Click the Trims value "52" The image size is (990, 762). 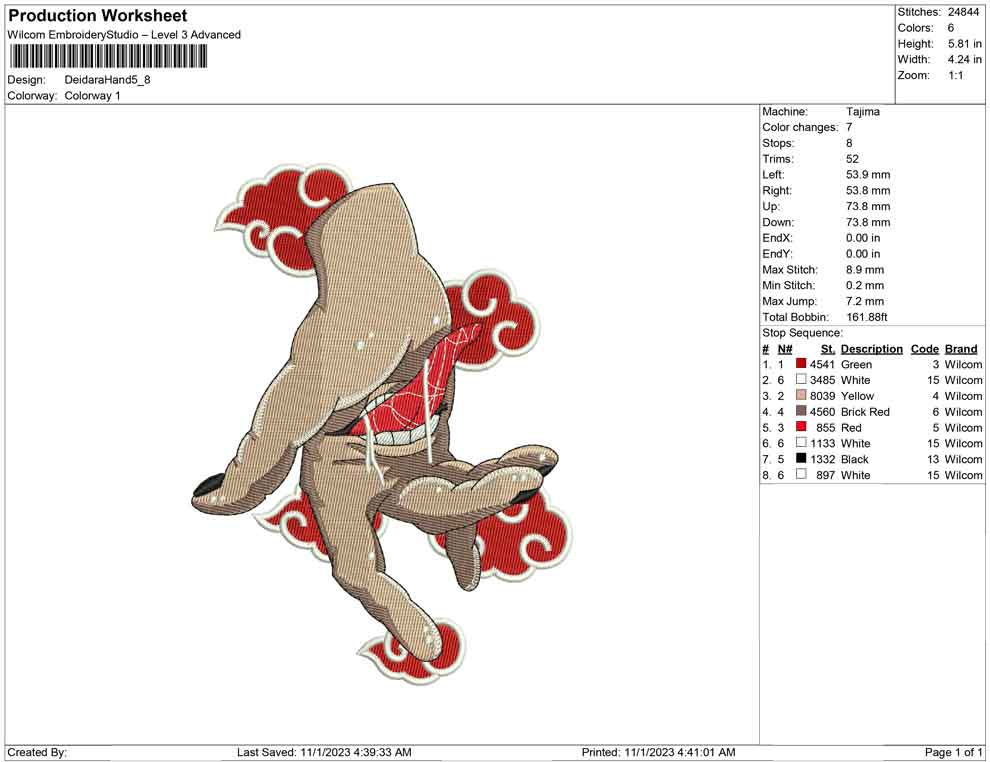coord(852,159)
